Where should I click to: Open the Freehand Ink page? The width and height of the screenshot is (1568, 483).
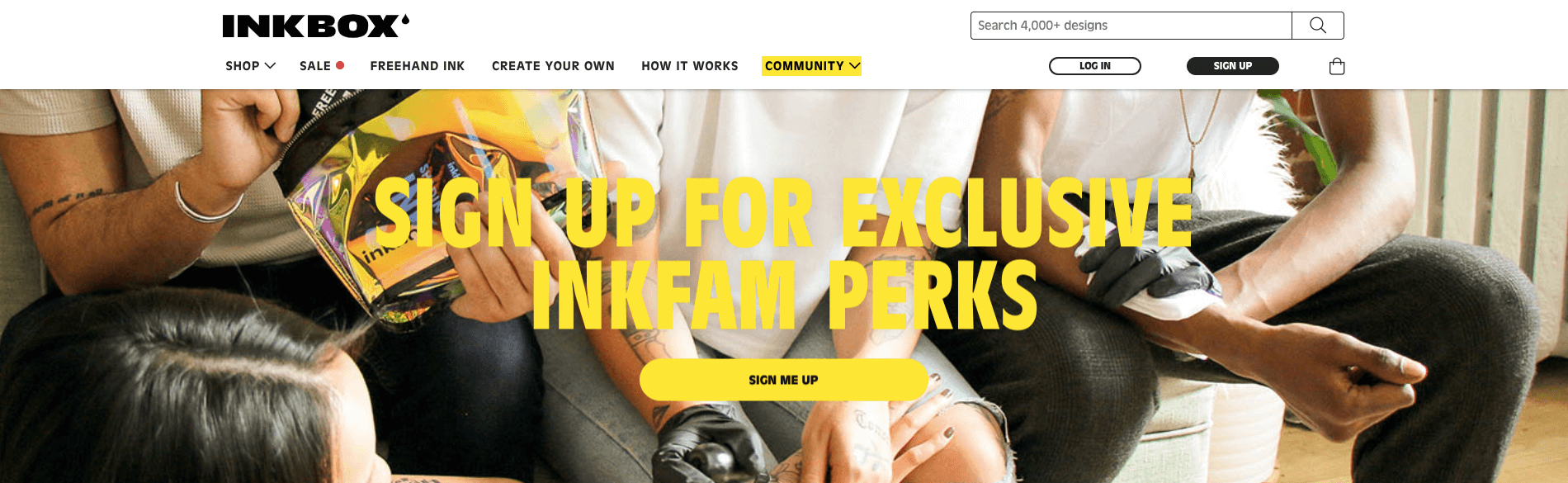(x=418, y=66)
